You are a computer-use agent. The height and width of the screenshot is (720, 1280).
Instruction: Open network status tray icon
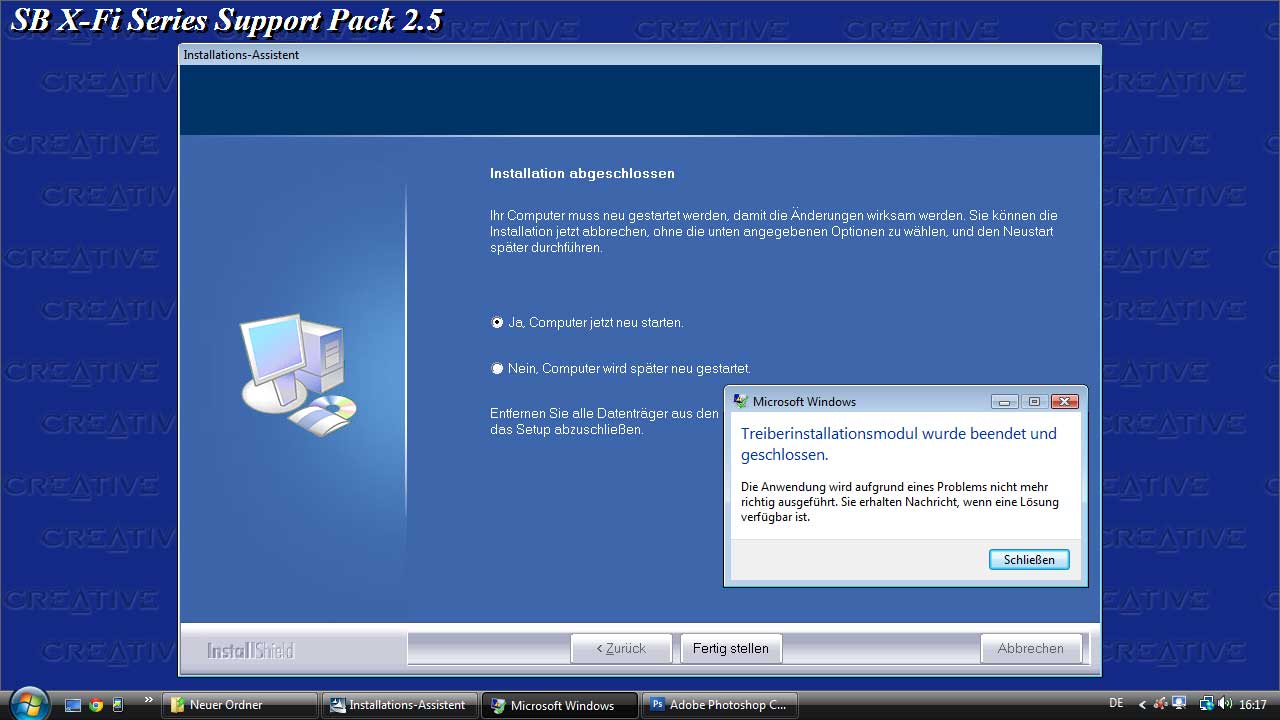coord(1206,704)
